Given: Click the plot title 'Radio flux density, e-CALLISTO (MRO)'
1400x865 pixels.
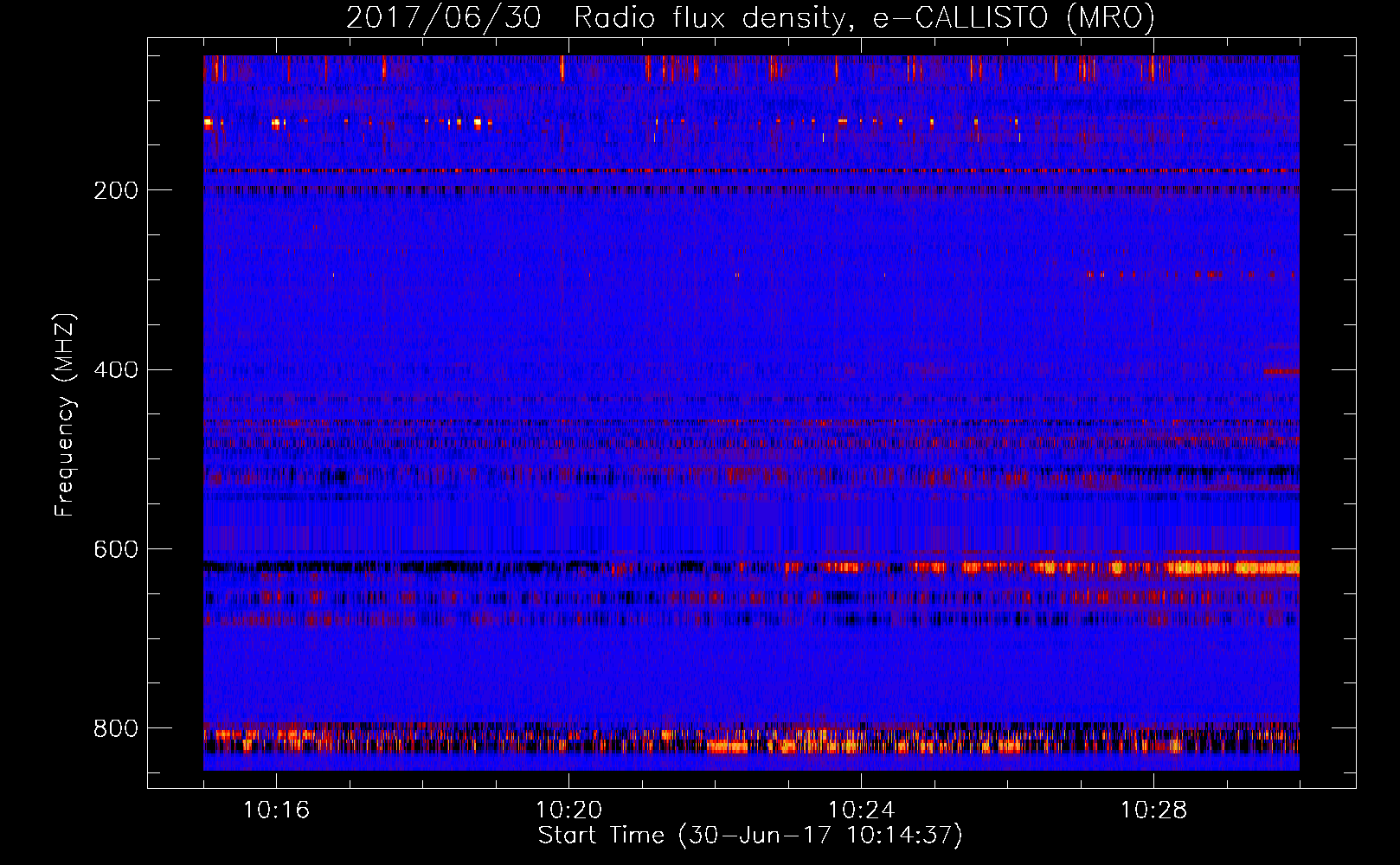Looking at the screenshot, I should pos(864,17).
